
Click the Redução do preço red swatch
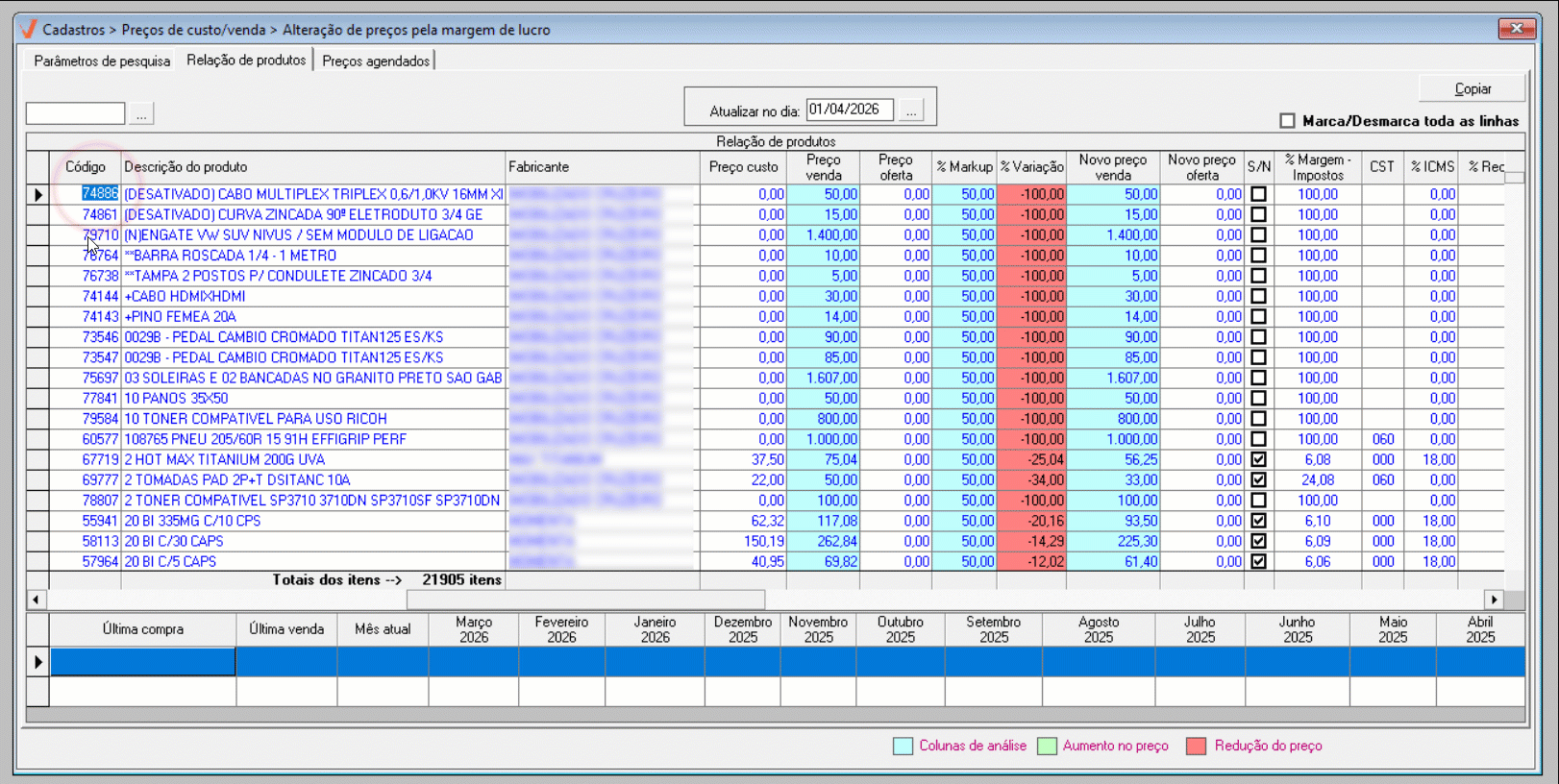click(1196, 747)
